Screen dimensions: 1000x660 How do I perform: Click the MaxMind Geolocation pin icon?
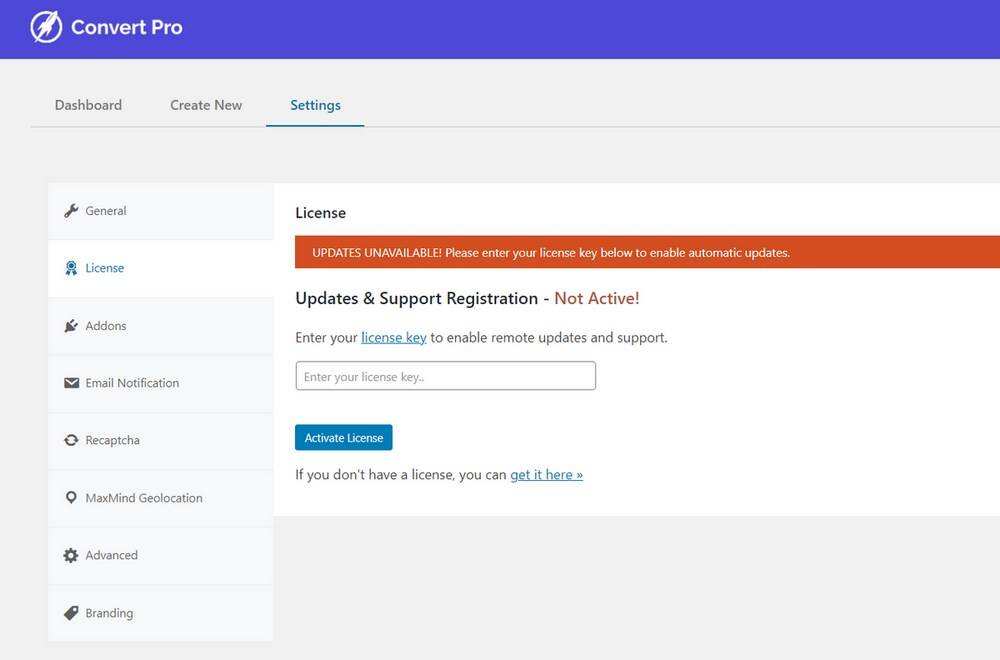(x=71, y=498)
